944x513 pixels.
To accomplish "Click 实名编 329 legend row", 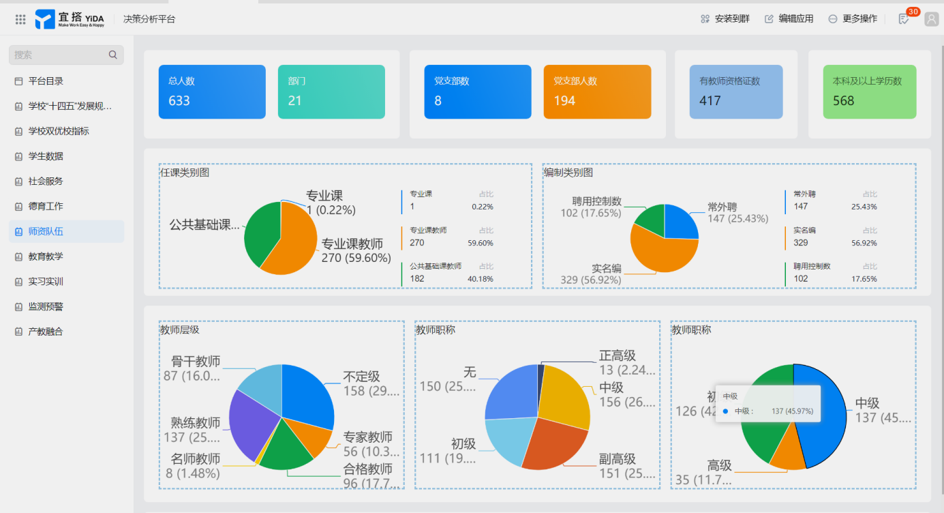I will pos(831,237).
